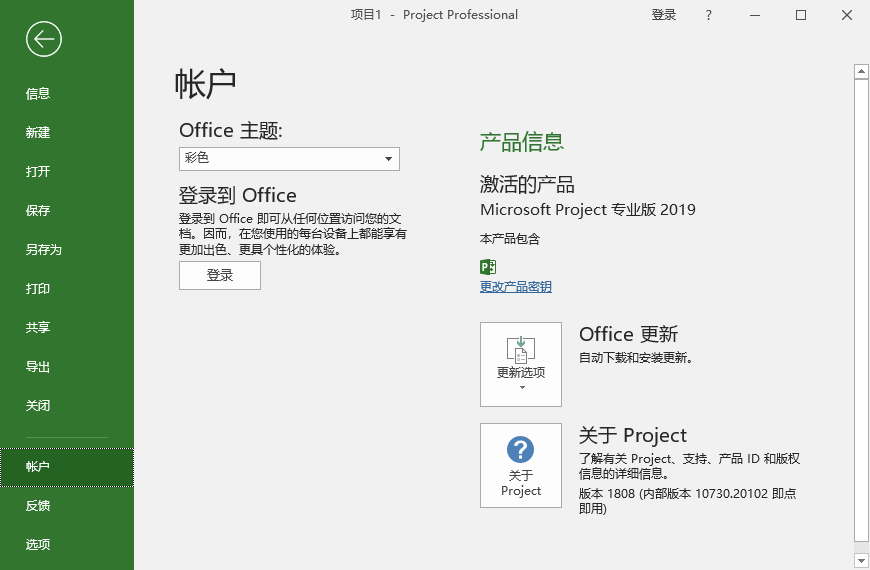The height and width of the screenshot is (570, 870).
Task: Click the 更改产品密钥 link
Action: pos(515,287)
